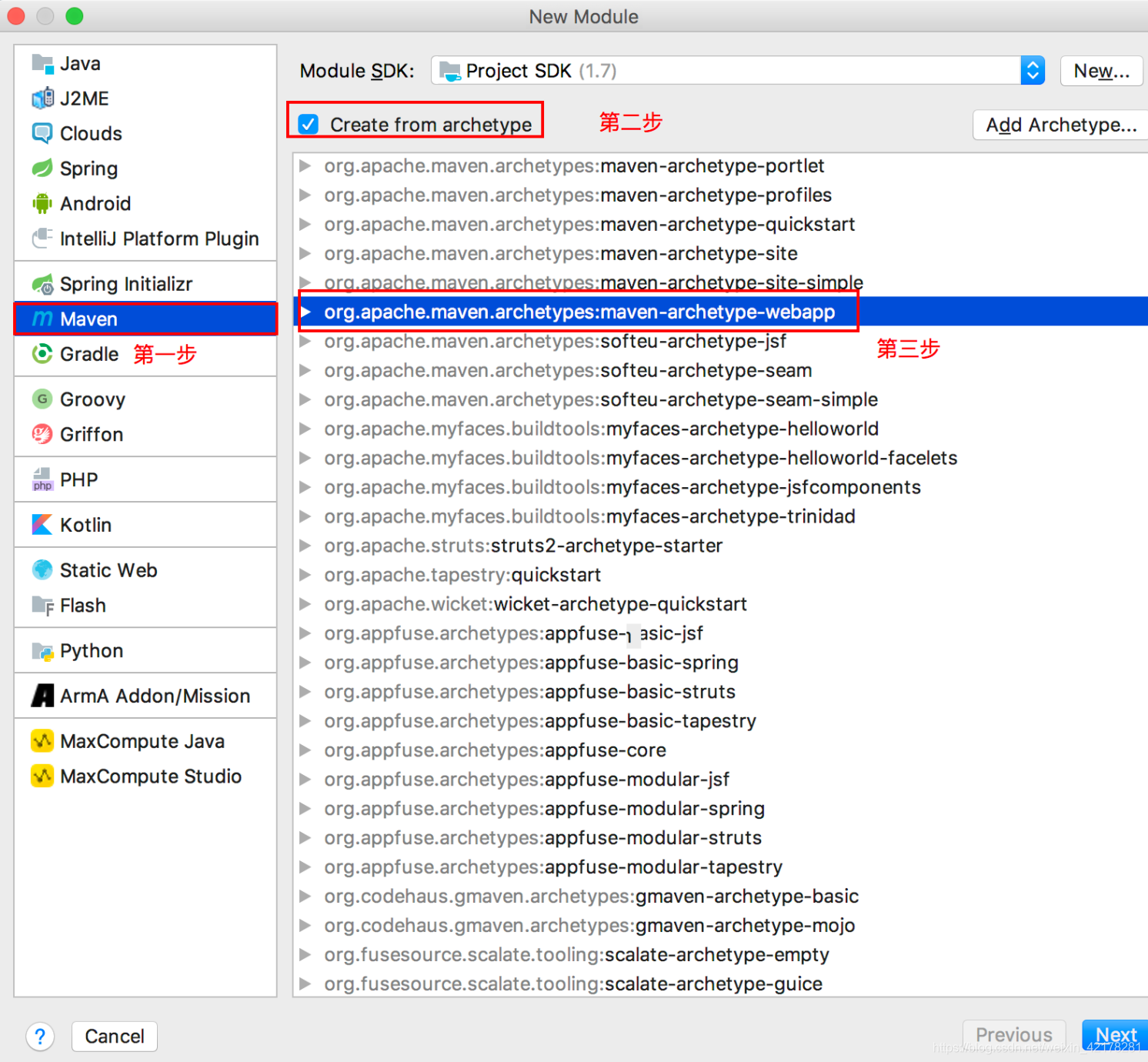1148x1062 pixels.
Task: Select the Java module type icon
Action: [x=42, y=63]
